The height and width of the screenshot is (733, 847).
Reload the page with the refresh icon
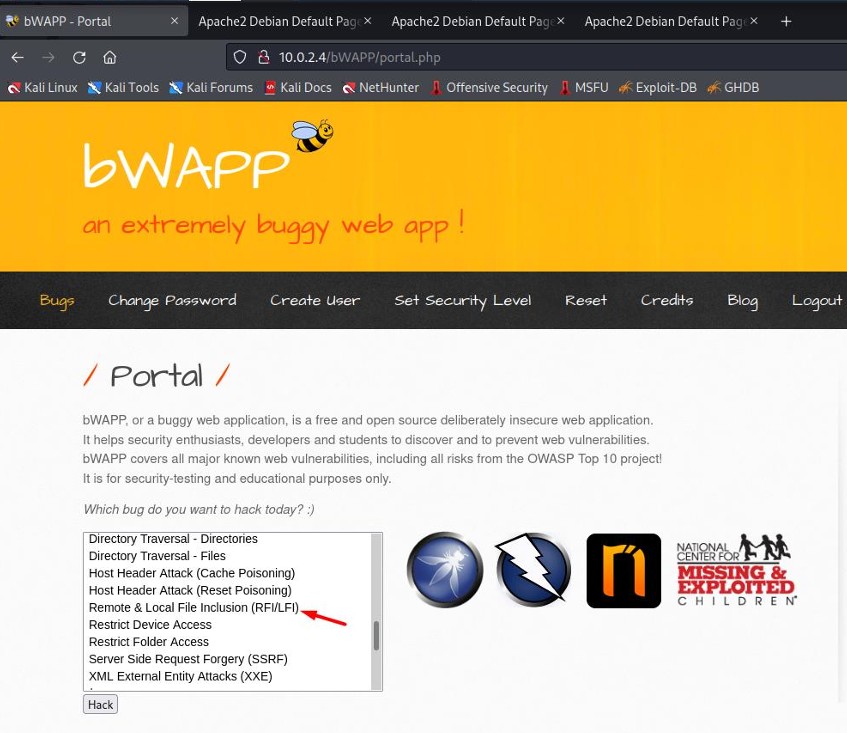point(79,57)
